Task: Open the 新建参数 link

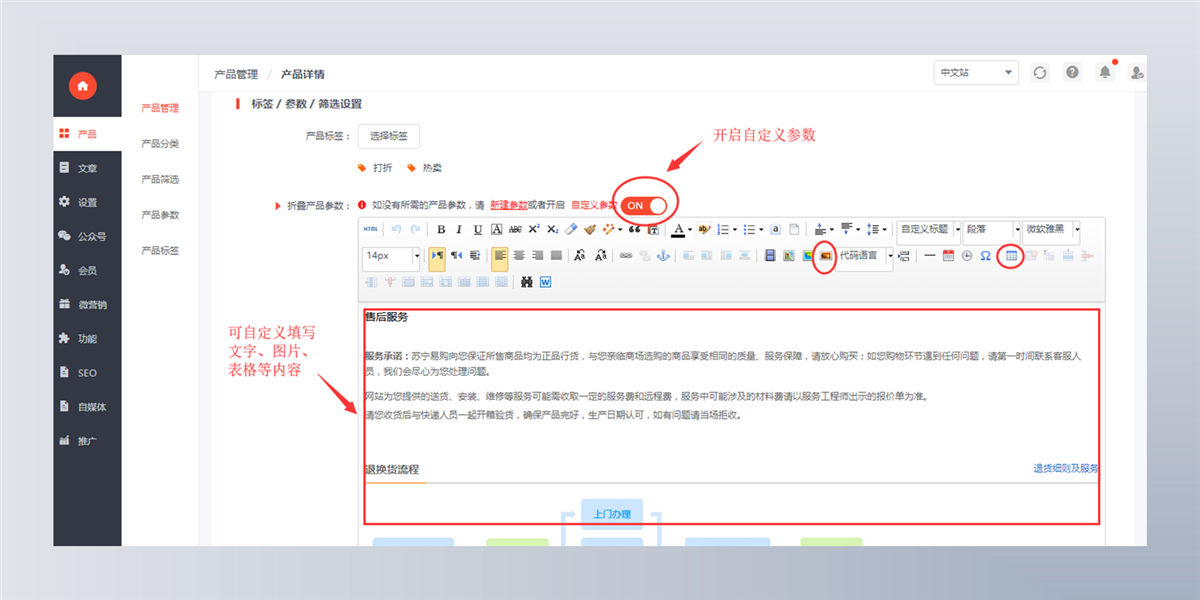Action: (509, 205)
